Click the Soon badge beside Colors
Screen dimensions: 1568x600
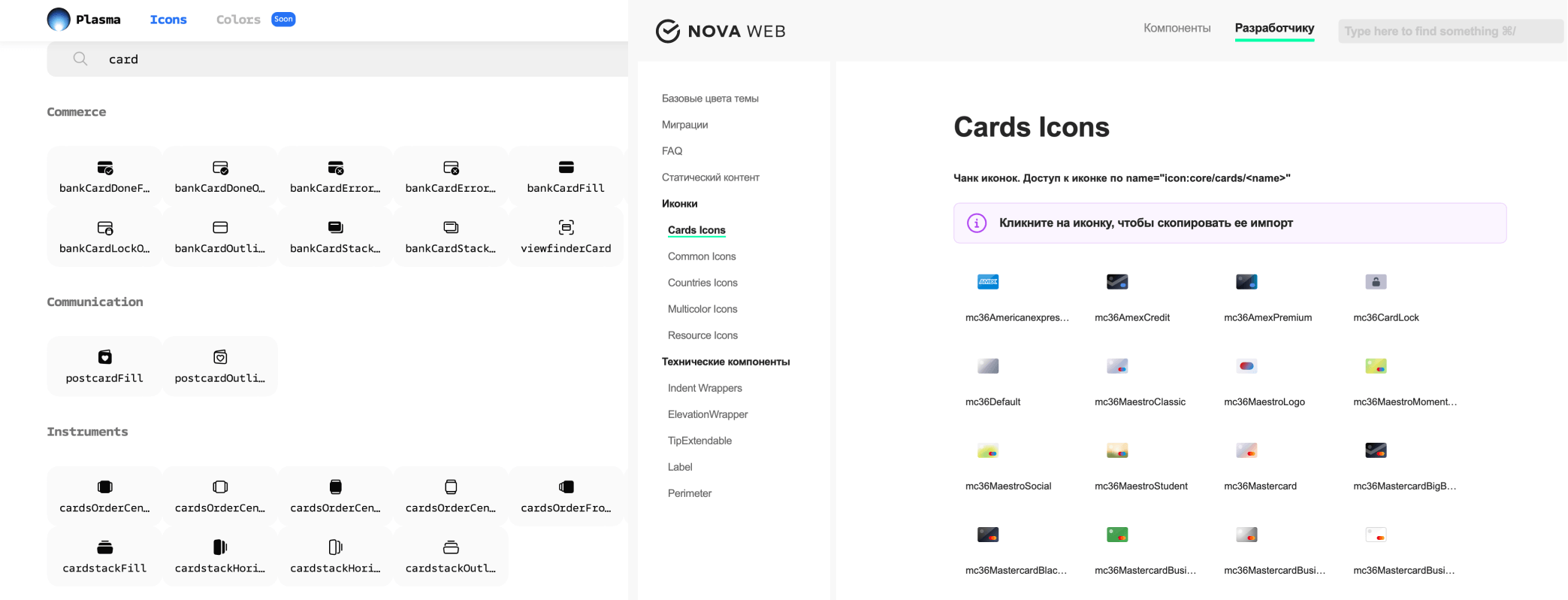click(283, 19)
